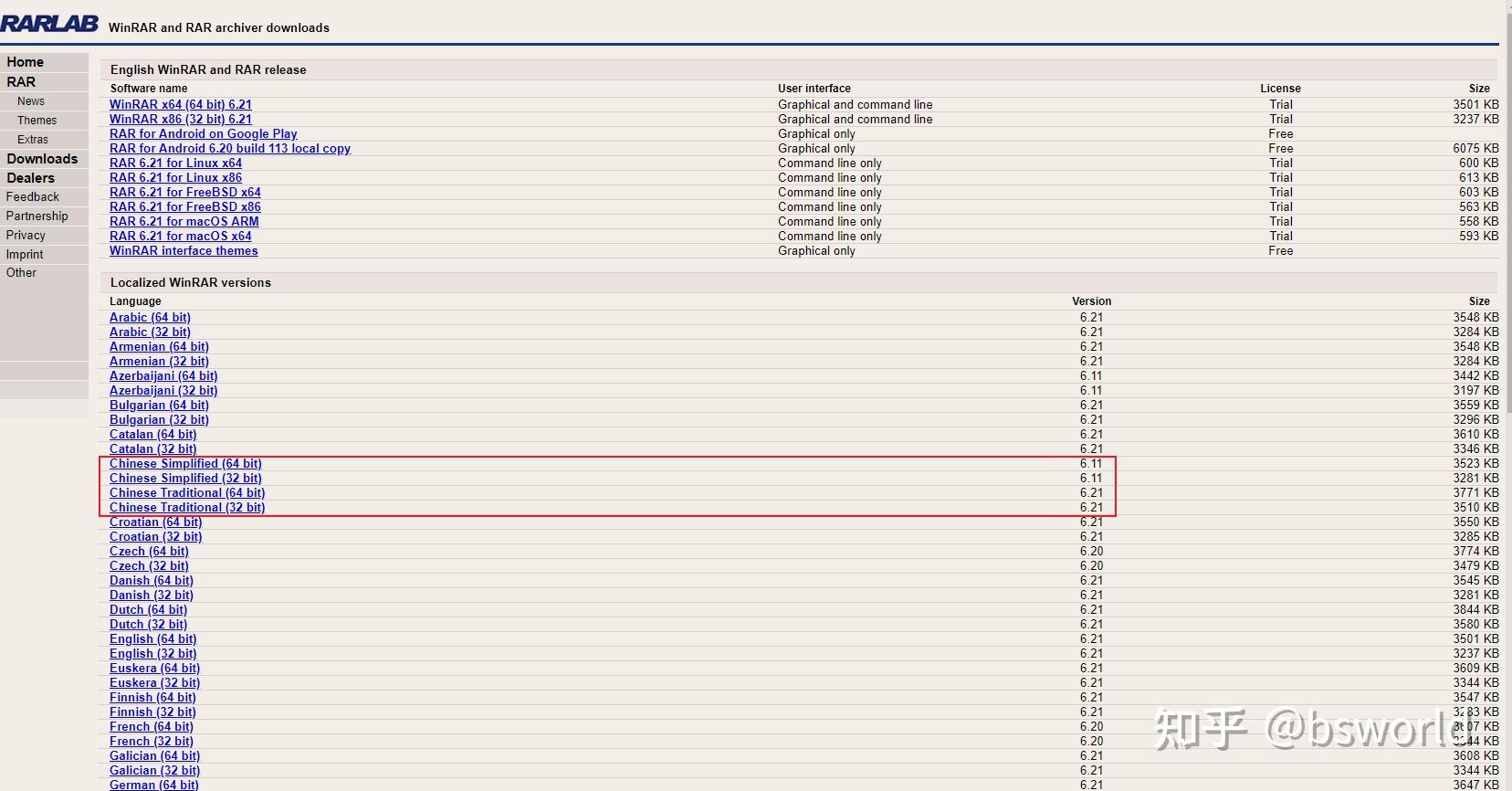
Task: Download Armenian (64 bit) version
Action: [159, 347]
